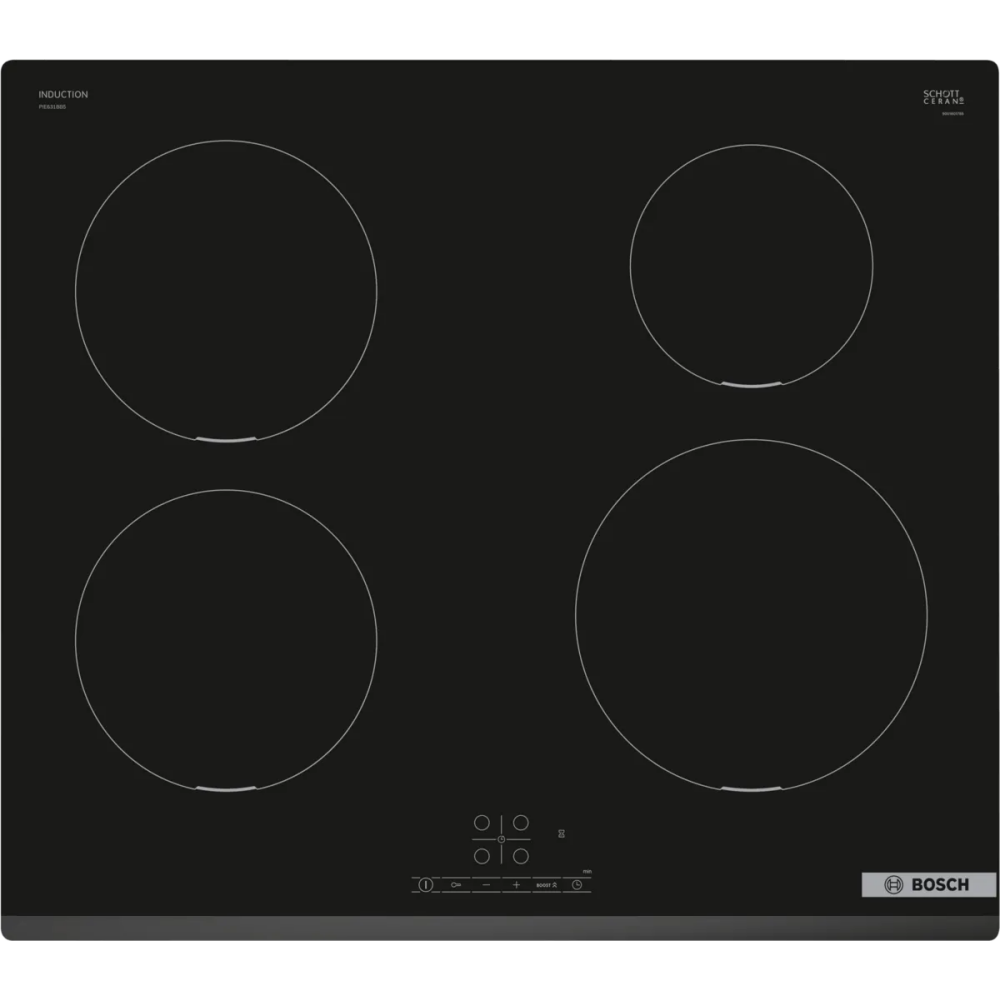Select the front-left zone selector circle
Screen dimensions: 1000x1000
point(482,856)
